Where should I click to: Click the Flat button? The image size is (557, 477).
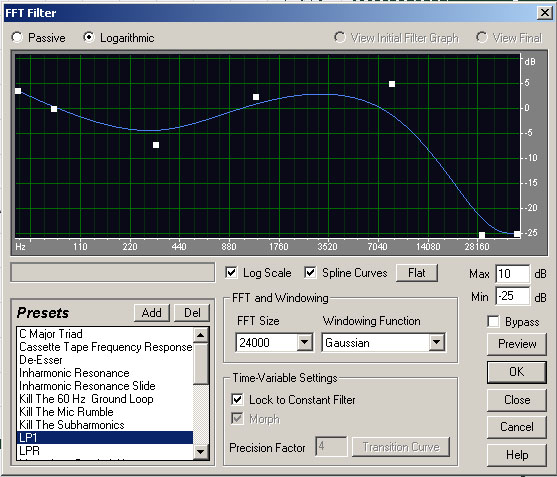[417, 273]
